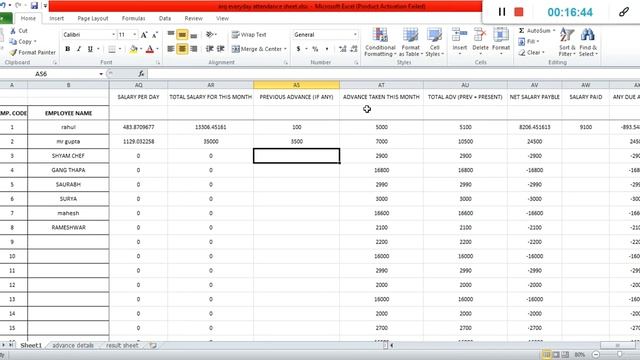This screenshot has width=640, height=360.
Task: Click Wrap Text button
Action: click(249, 35)
